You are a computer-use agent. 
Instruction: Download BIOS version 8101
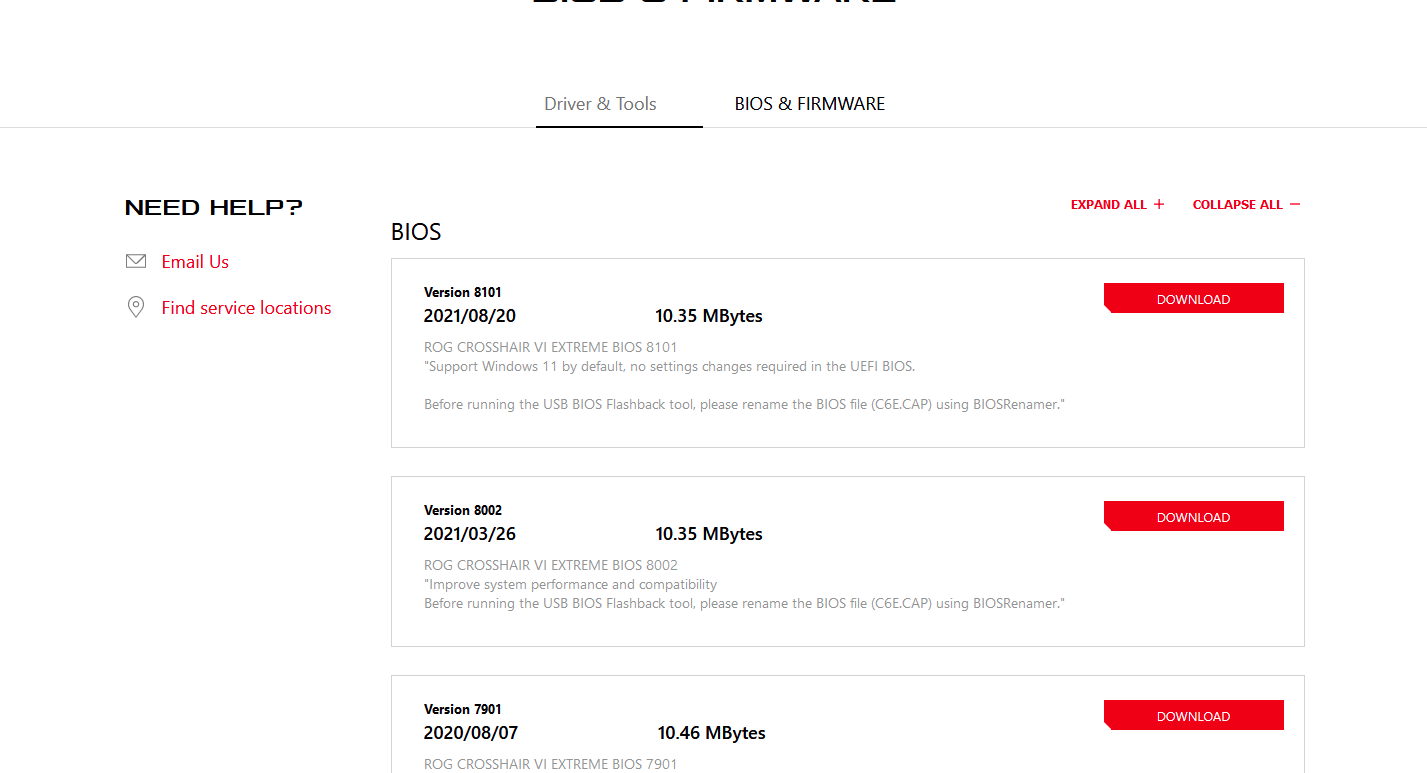click(1193, 299)
